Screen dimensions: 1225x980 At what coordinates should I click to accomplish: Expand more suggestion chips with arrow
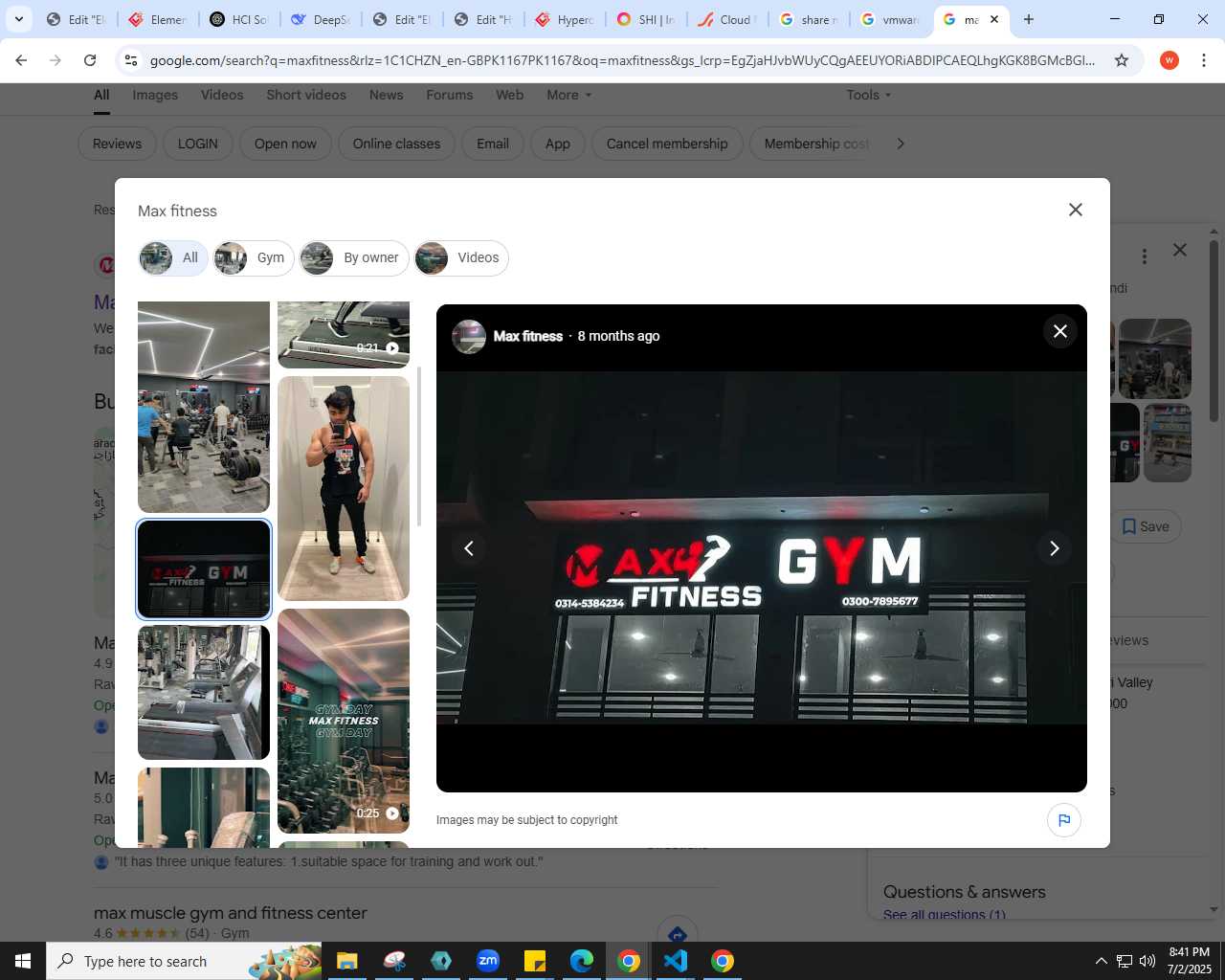(900, 144)
